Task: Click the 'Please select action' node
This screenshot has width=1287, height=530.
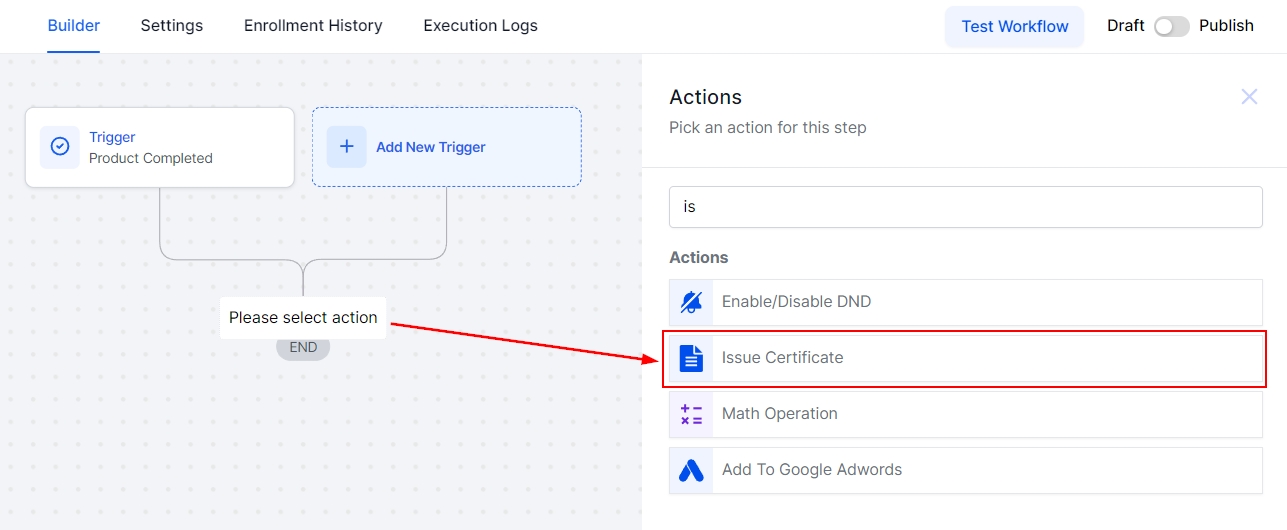Action: [x=303, y=318]
